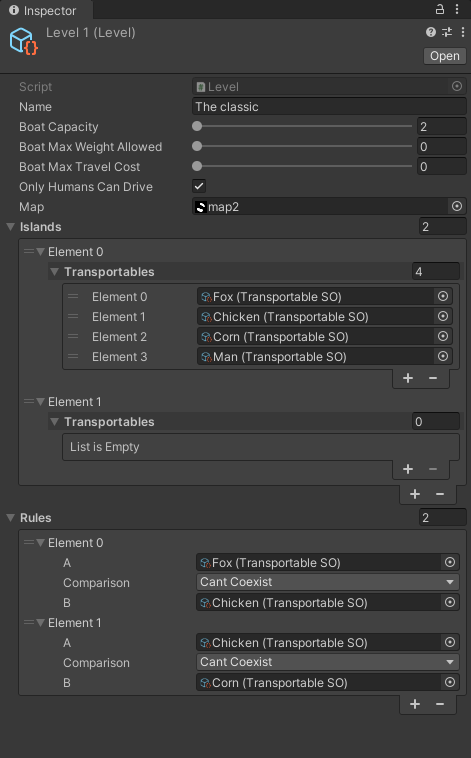The height and width of the screenshot is (758, 471).
Task: Open object picker for Man transportable element
Action: click(442, 356)
